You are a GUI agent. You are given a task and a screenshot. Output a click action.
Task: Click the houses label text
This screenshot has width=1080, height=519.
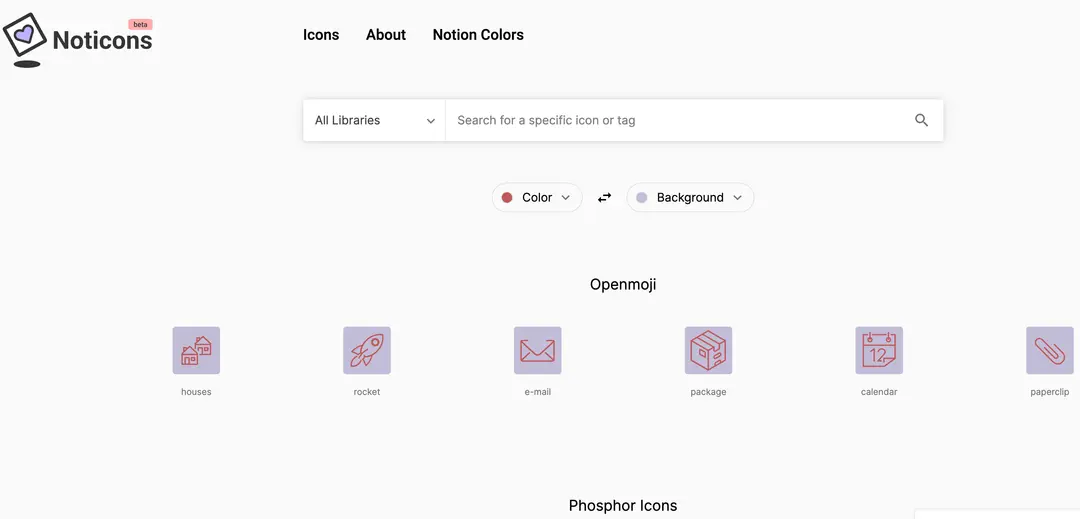click(x=196, y=392)
